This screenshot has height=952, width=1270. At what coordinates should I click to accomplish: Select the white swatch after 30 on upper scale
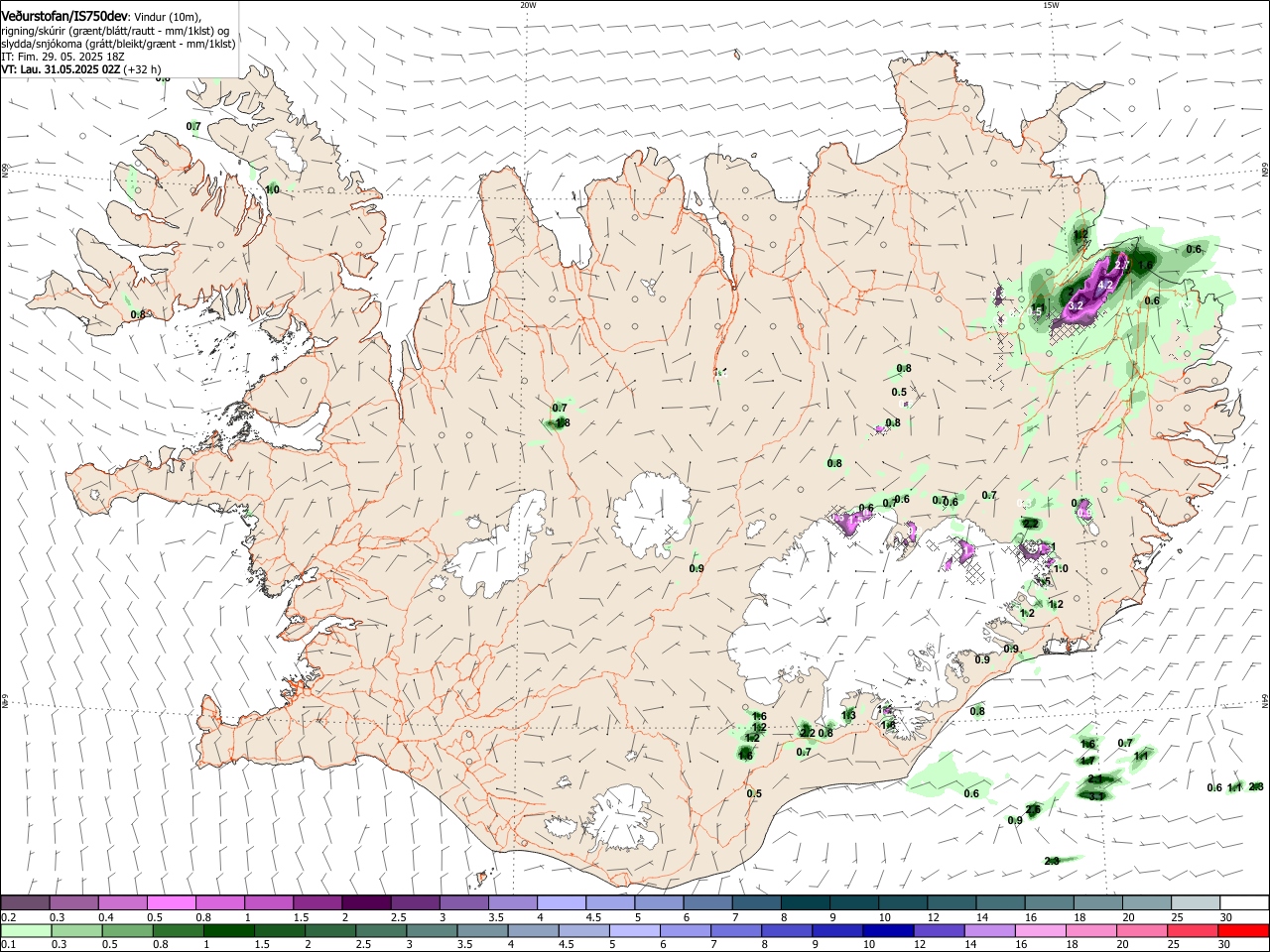(x=1244, y=902)
